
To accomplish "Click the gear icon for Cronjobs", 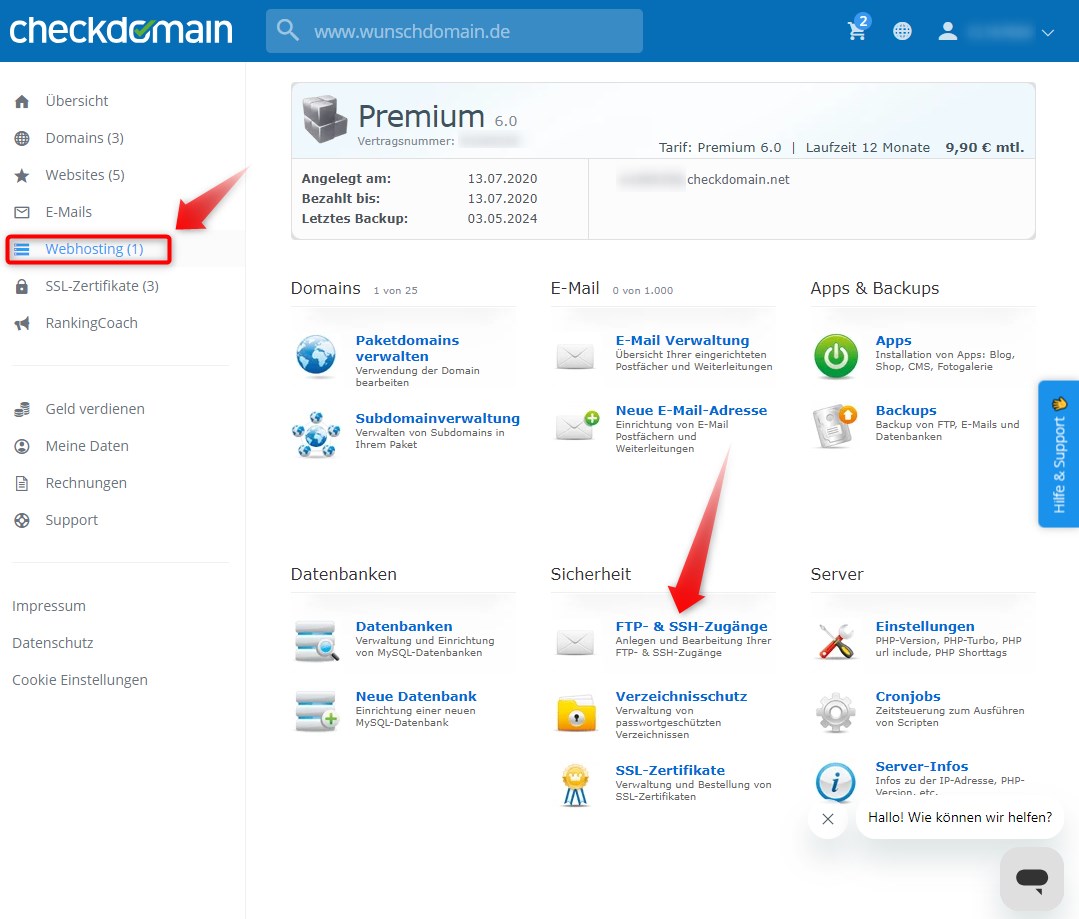I will pos(836,712).
